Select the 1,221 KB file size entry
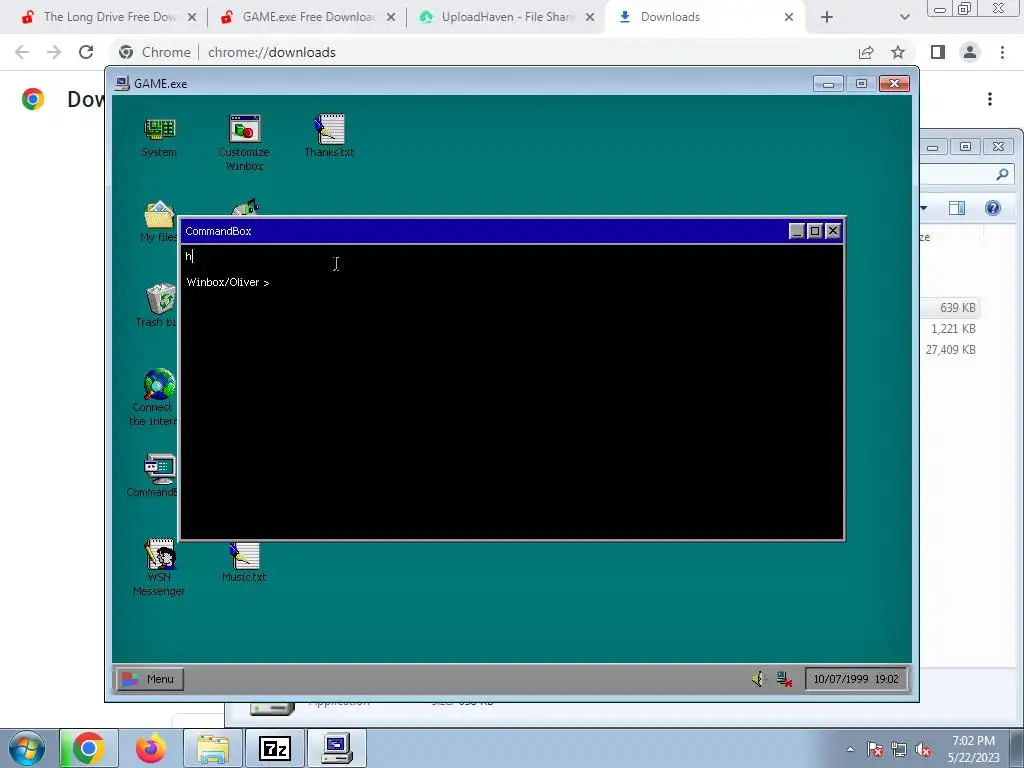 coord(953,328)
